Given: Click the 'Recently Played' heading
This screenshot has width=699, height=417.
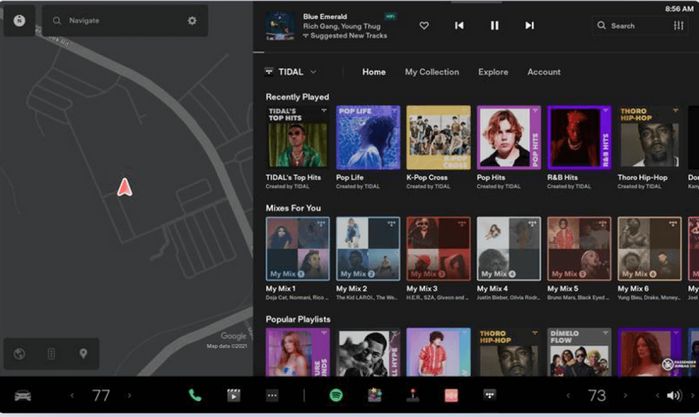Looking at the screenshot, I should [x=297, y=97].
